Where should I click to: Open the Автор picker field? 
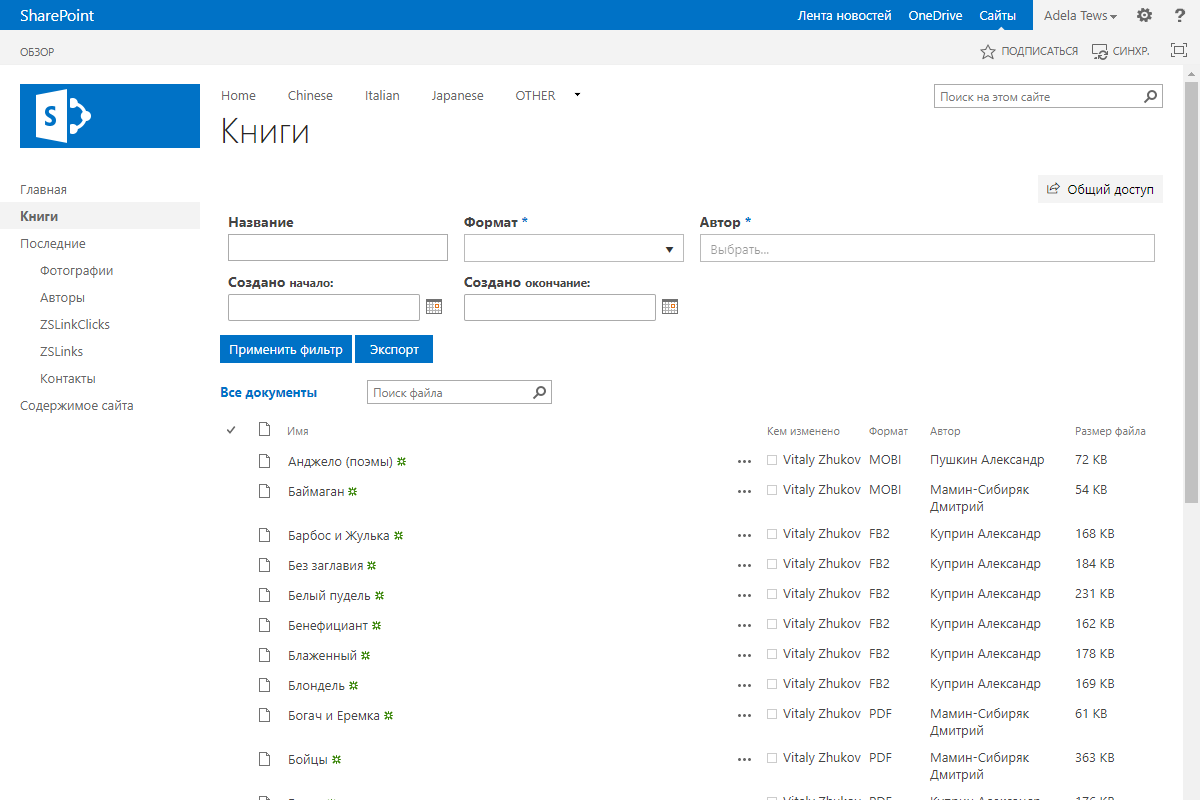point(927,248)
